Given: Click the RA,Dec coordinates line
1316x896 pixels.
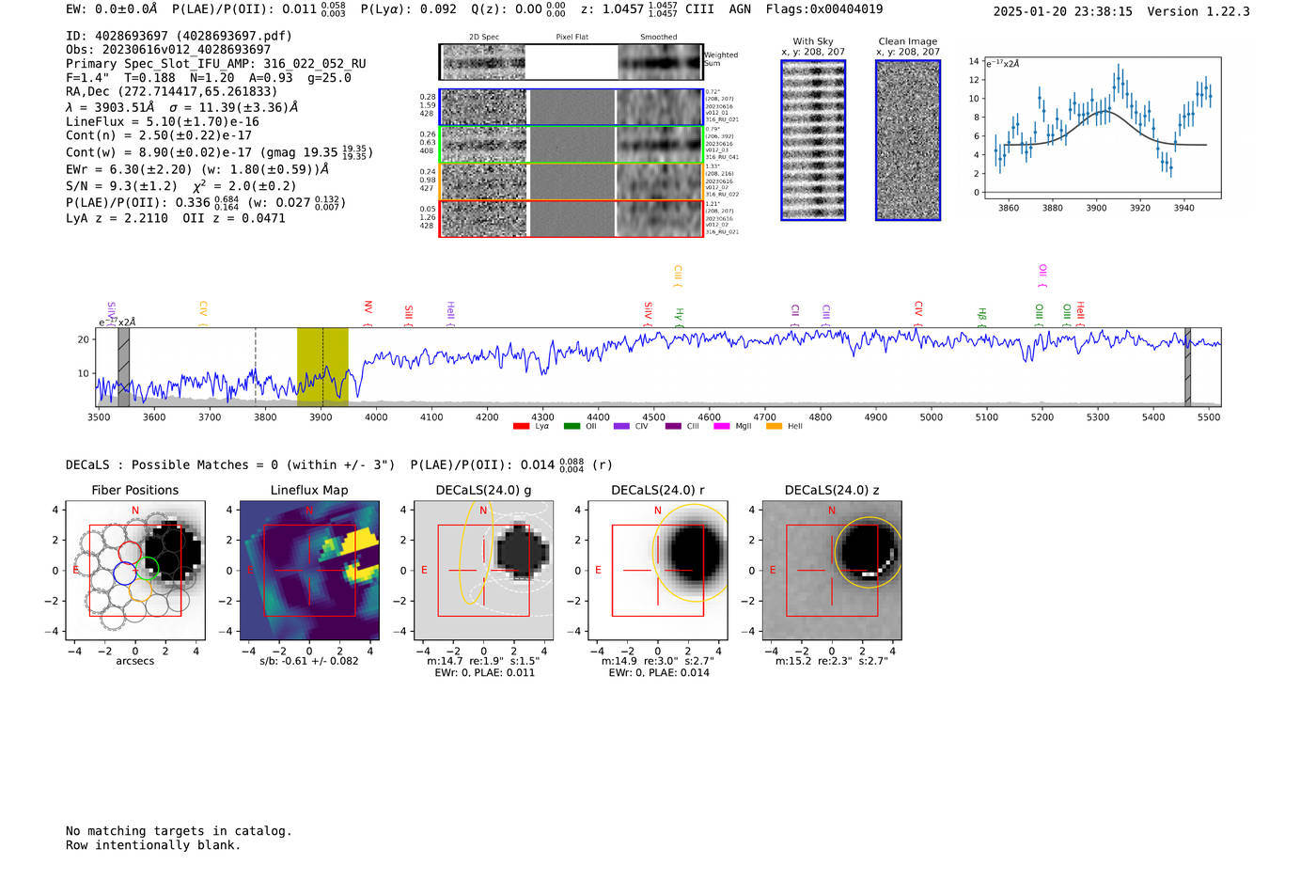Looking at the screenshot, I should (x=172, y=92).
